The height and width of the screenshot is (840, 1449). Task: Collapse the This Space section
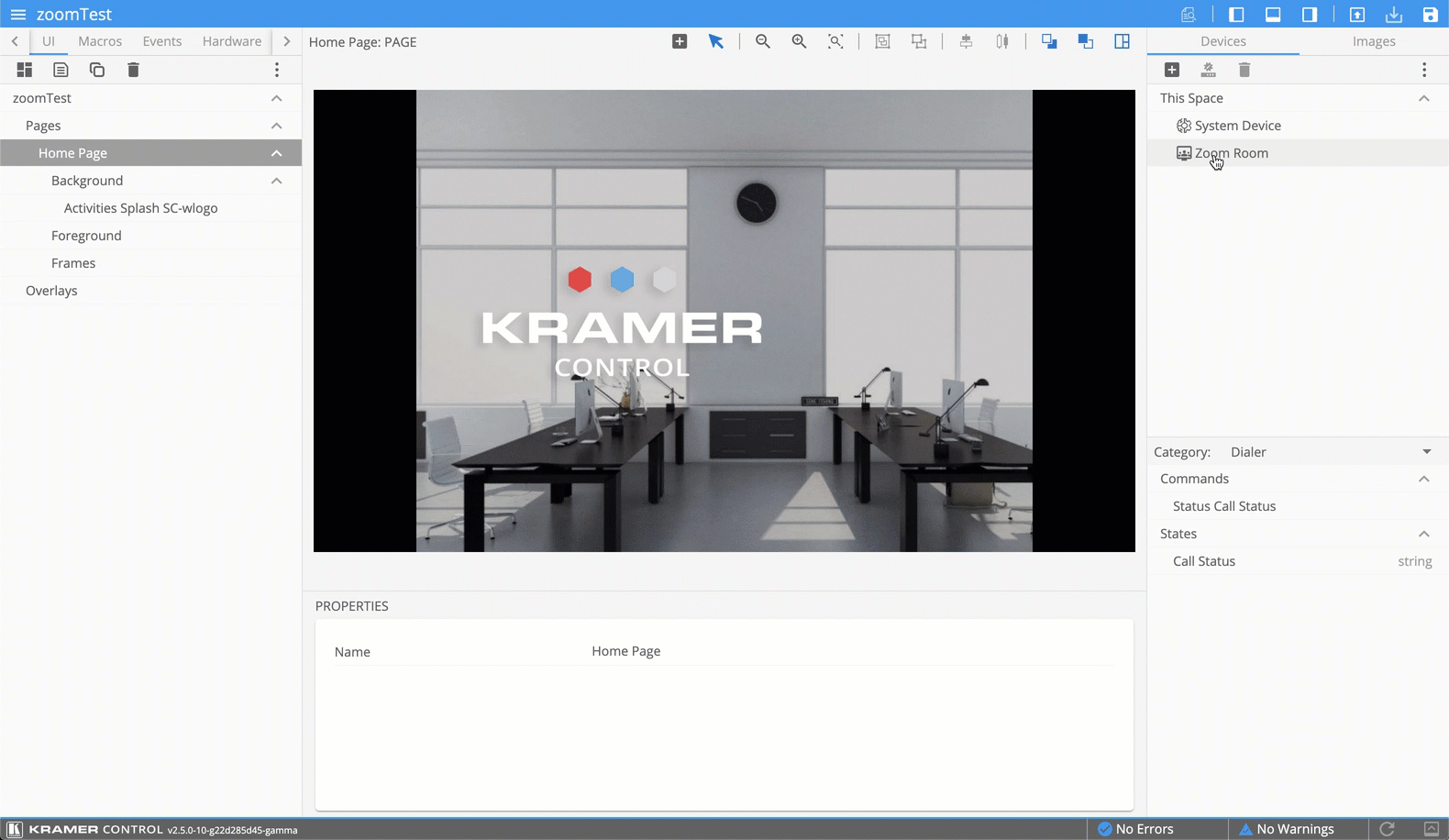click(x=1424, y=98)
